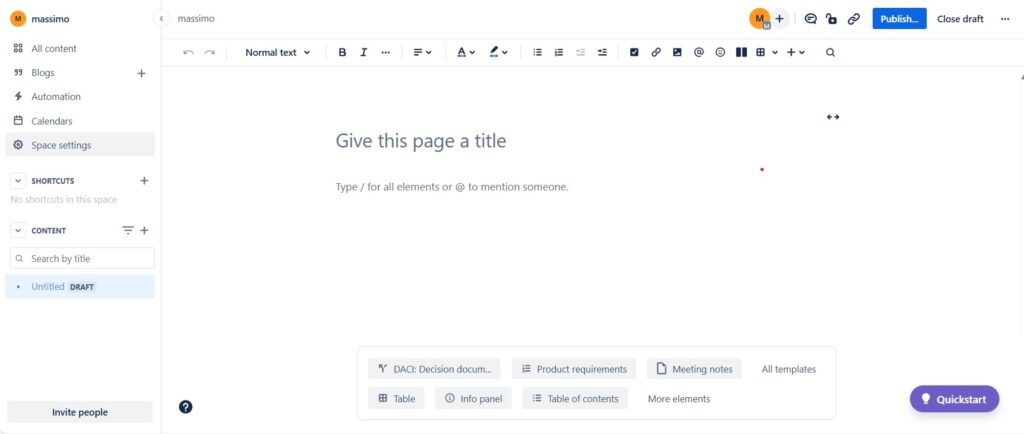Insert a link using the toolbar link icon
The width and height of the screenshot is (1024, 434).
point(656,52)
